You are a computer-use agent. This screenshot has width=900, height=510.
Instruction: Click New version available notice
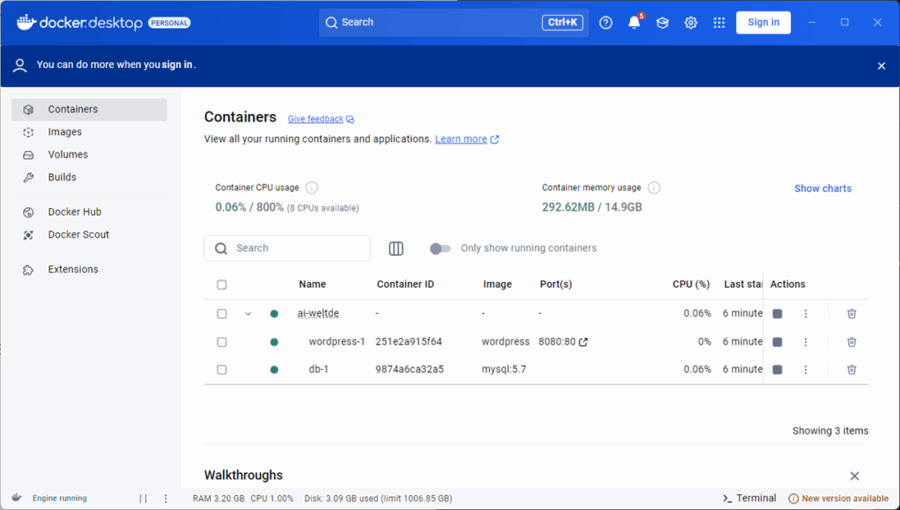[x=839, y=499]
